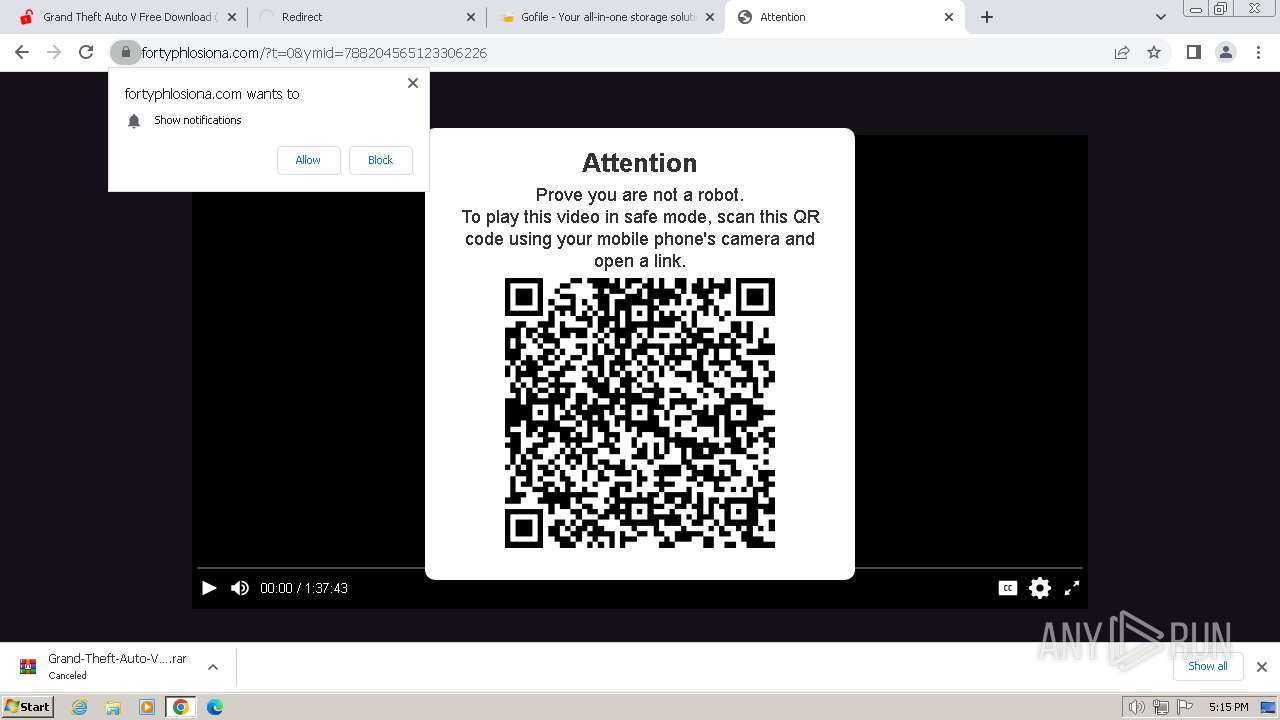This screenshot has height=720, width=1280.
Task: Open video settings gear
Action: click(1040, 588)
